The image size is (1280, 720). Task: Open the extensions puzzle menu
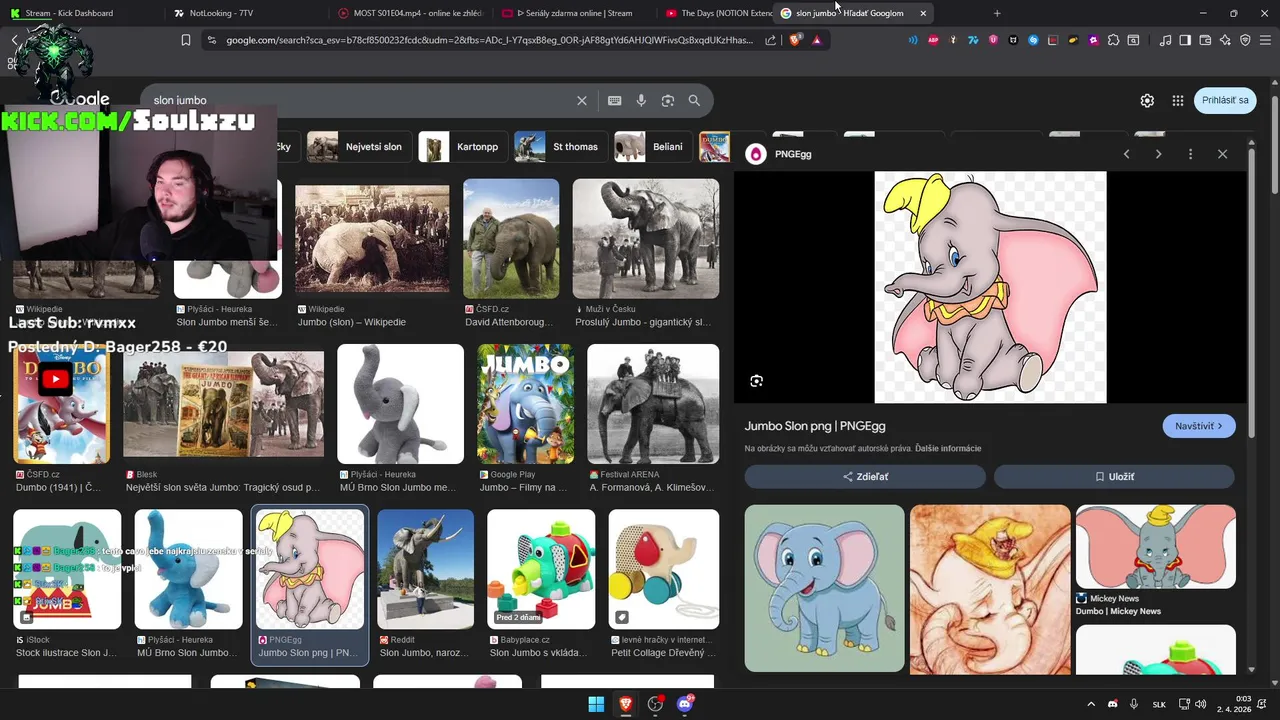pos(1113,40)
